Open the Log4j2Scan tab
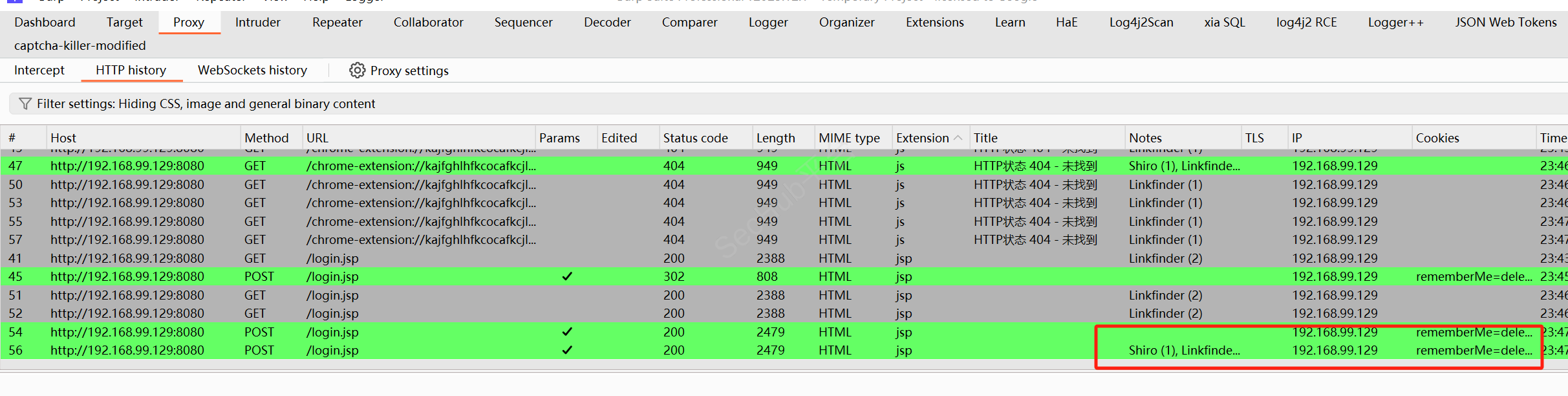 coord(1141,23)
